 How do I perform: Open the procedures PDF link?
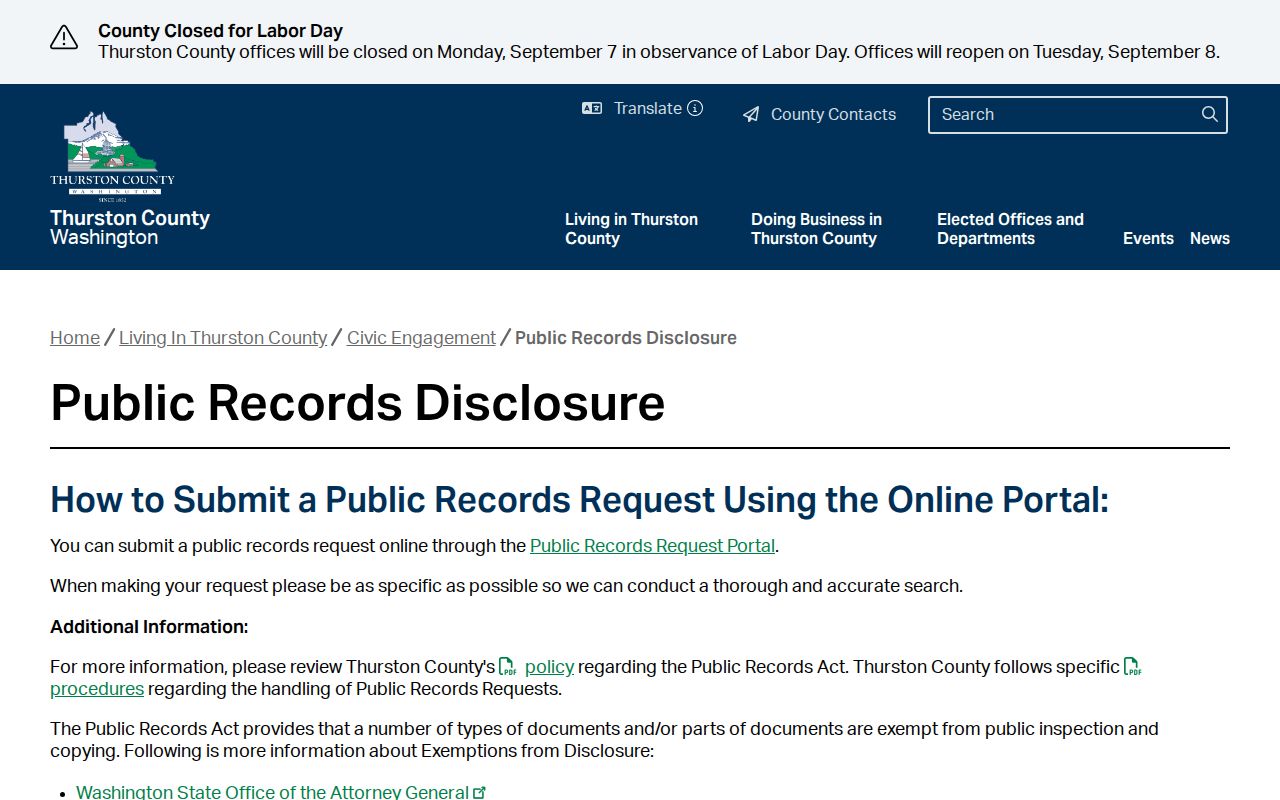(97, 689)
